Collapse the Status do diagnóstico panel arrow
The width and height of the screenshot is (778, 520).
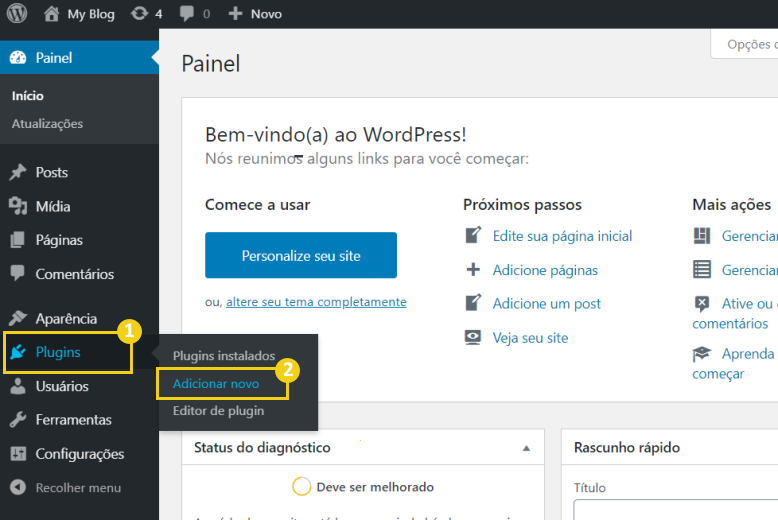pos(526,448)
